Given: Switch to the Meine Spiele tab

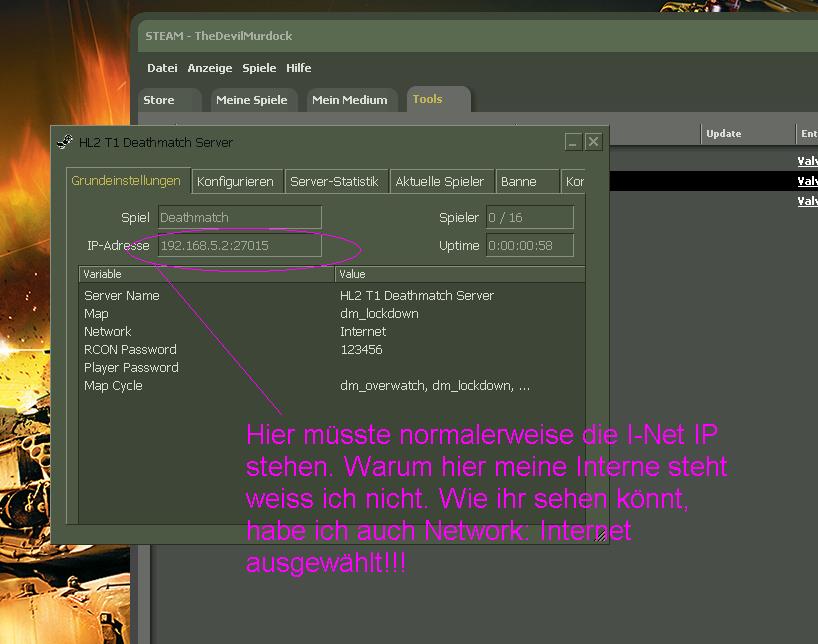Looking at the screenshot, I should [x=254, y=100].
